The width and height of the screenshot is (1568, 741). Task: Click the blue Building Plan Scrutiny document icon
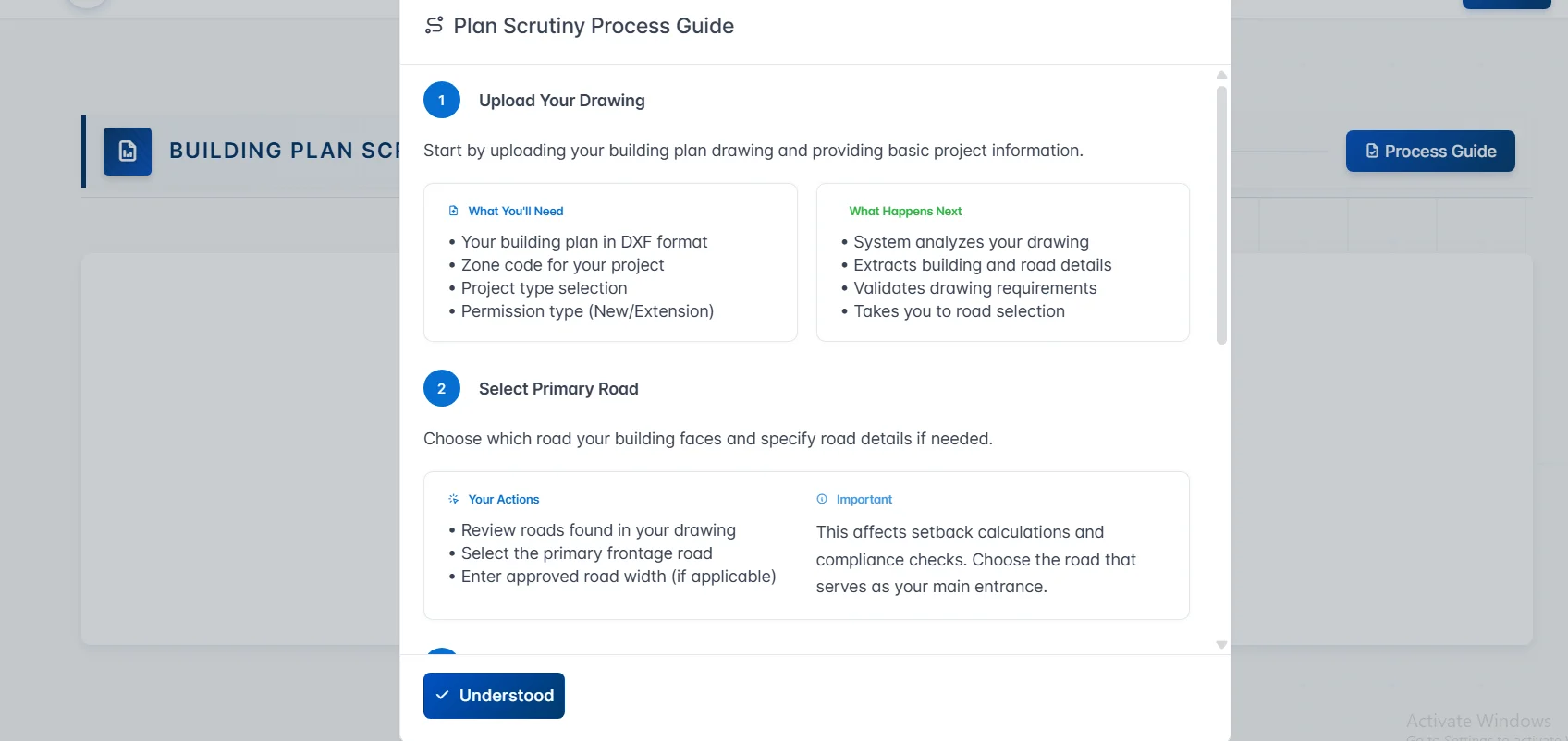point(127,151)
